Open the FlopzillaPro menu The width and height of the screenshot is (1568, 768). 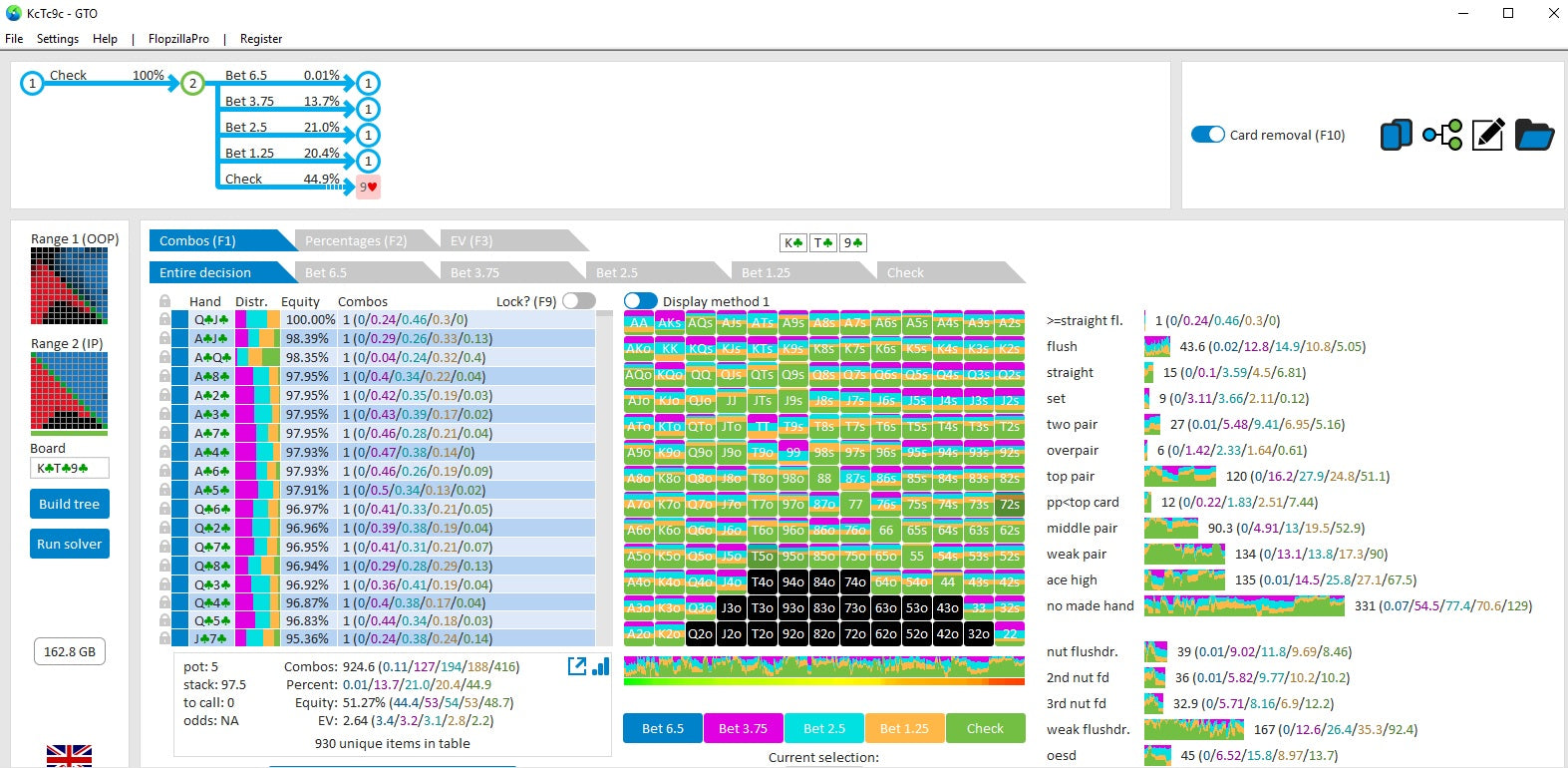coord(178,39)
